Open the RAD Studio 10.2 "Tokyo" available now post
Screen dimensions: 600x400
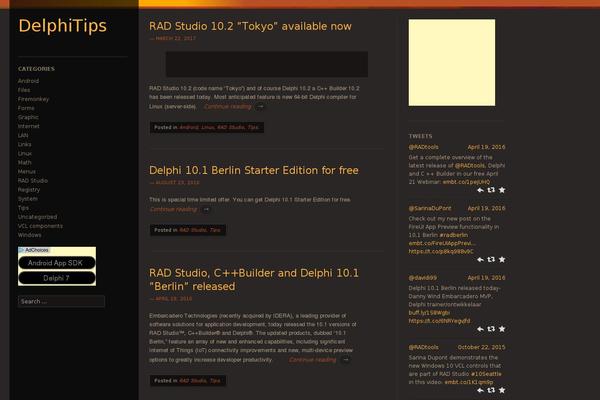coord(250,26)
